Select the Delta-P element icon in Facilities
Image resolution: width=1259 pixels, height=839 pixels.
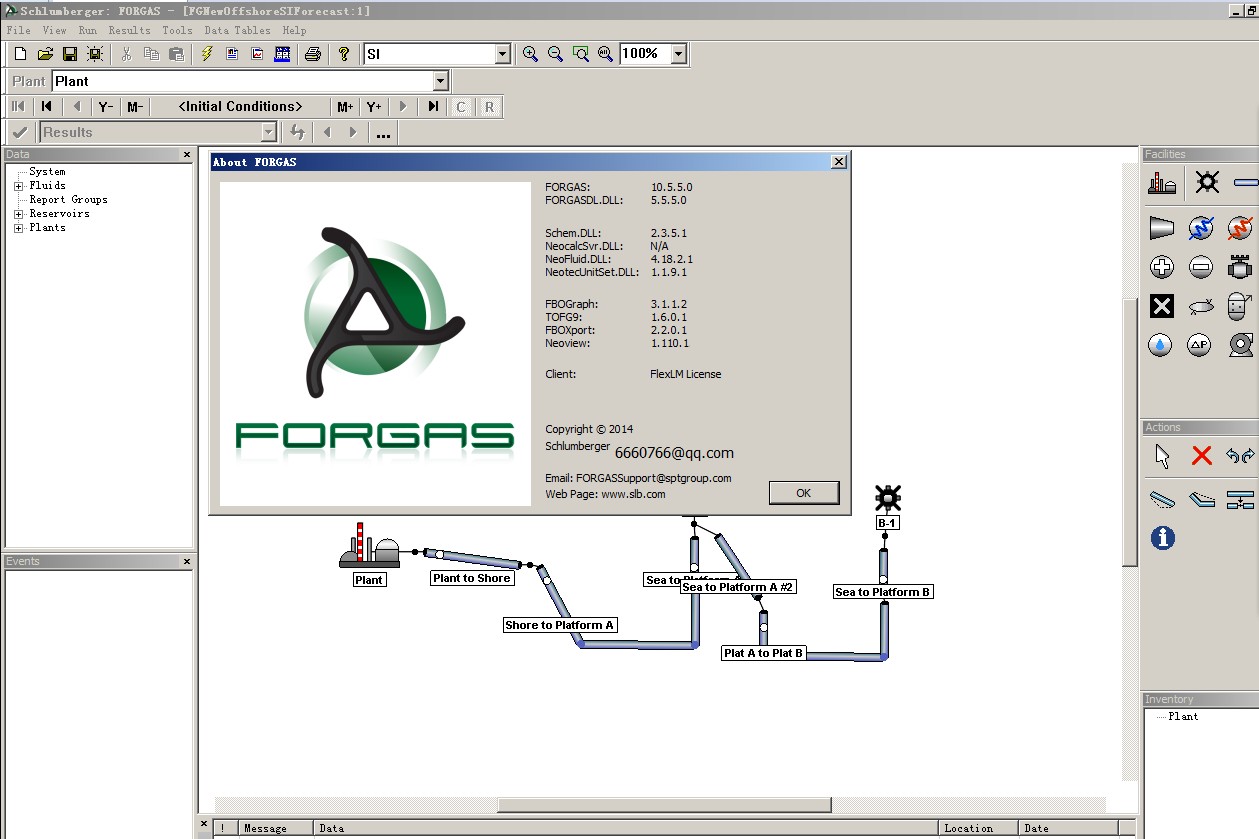(x=1200, y=345)
